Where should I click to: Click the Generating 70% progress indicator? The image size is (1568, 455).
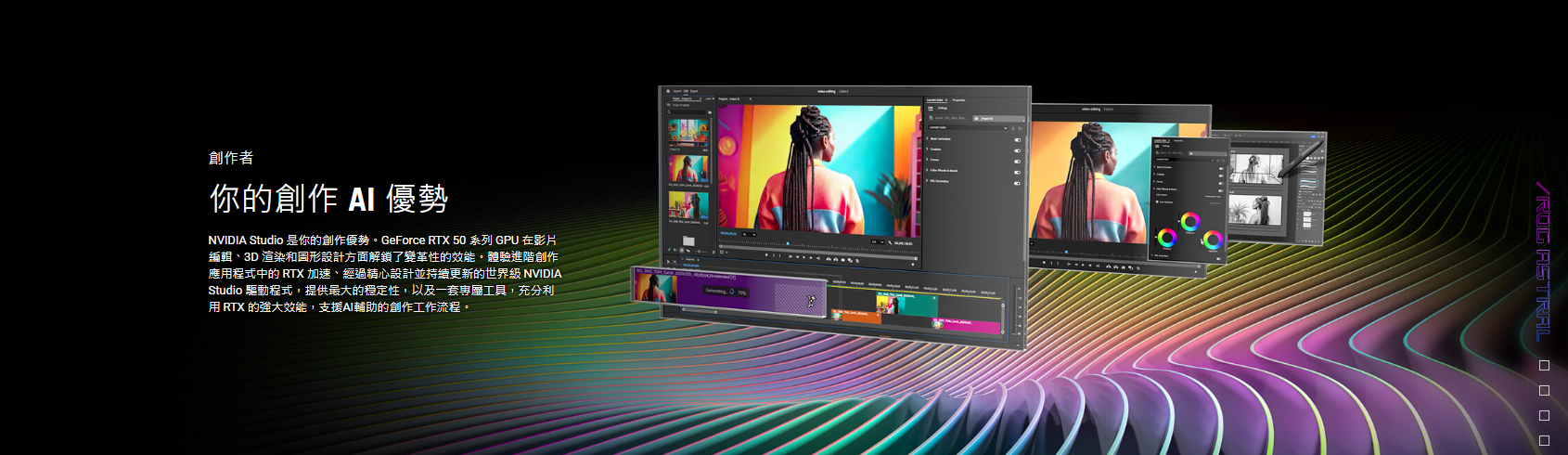[x=726, y=292]
